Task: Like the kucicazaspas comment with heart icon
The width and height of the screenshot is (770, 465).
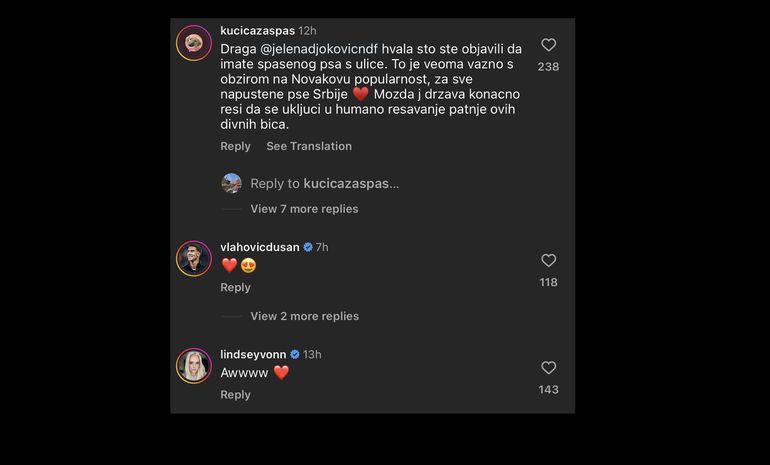Action: (x=548, y=45)
